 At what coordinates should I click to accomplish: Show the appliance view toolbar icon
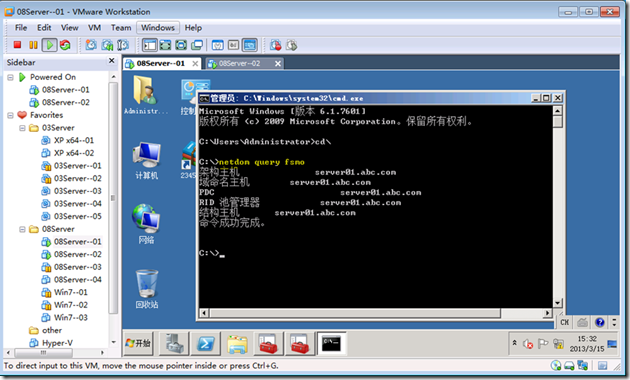tap(233, 45)
